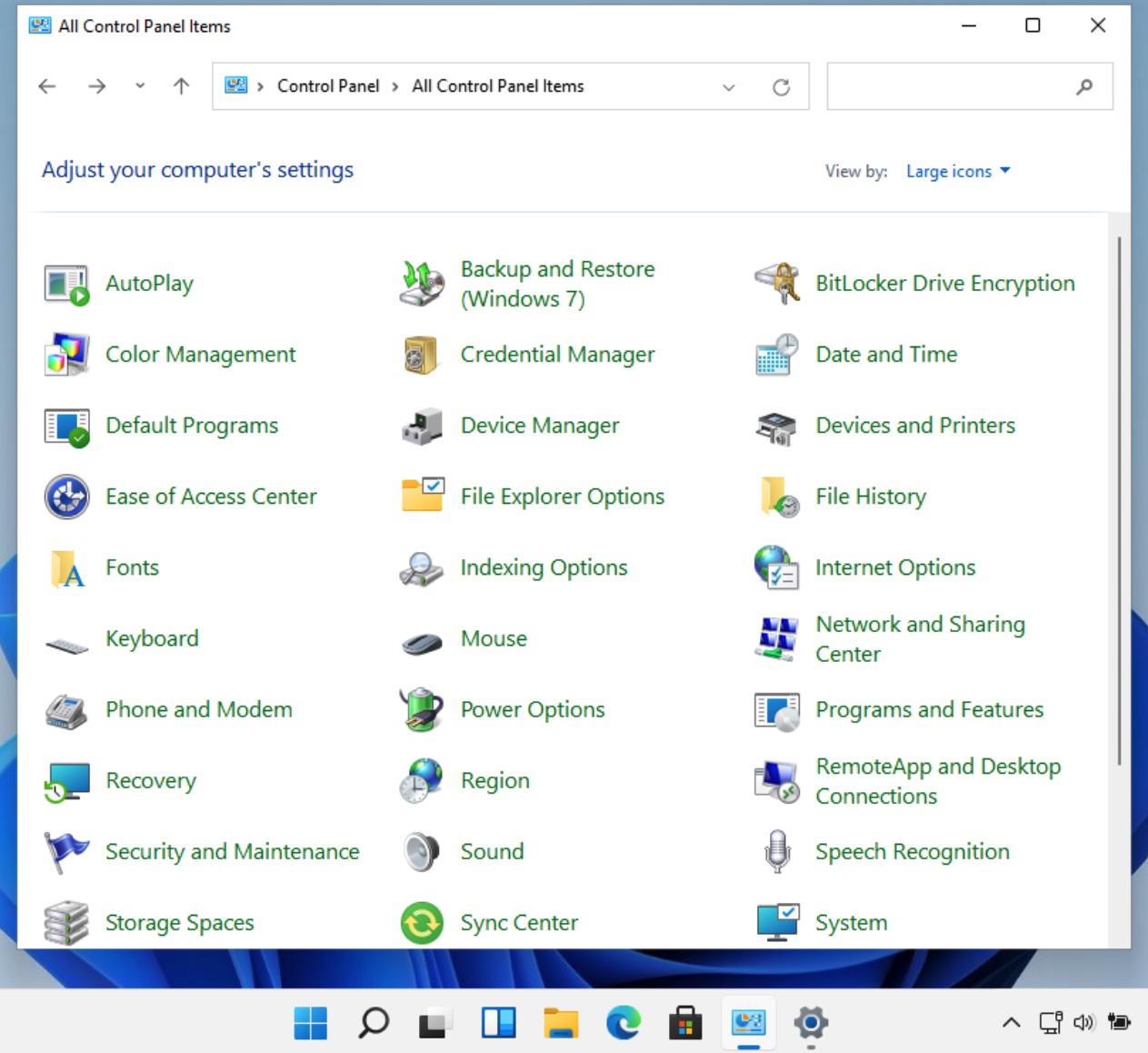
Task: Open the recent locations dropdown arrow
Action: pyautogui.click(x=139, y=86)
